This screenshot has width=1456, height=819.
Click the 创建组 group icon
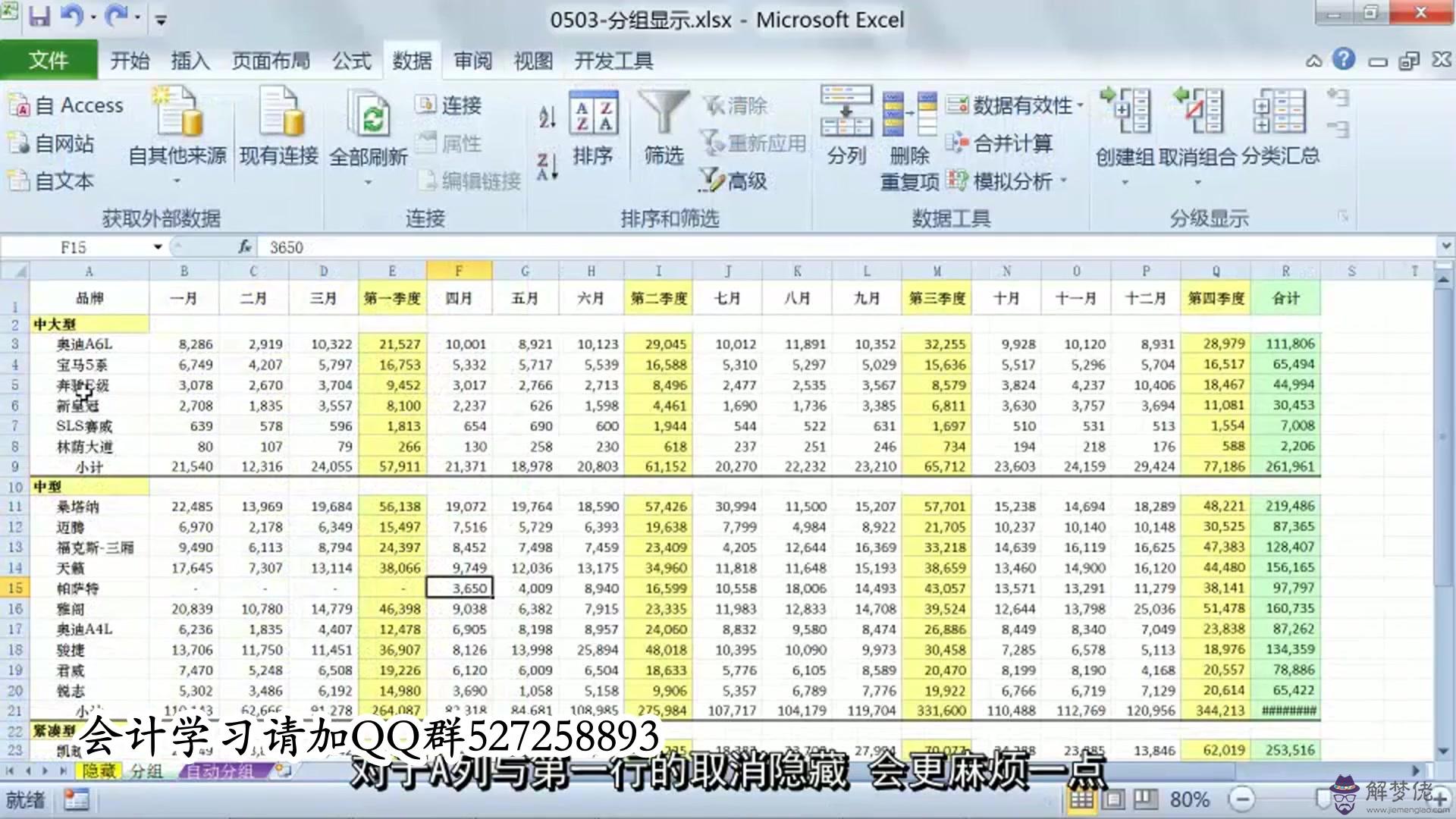(1125, 111)
